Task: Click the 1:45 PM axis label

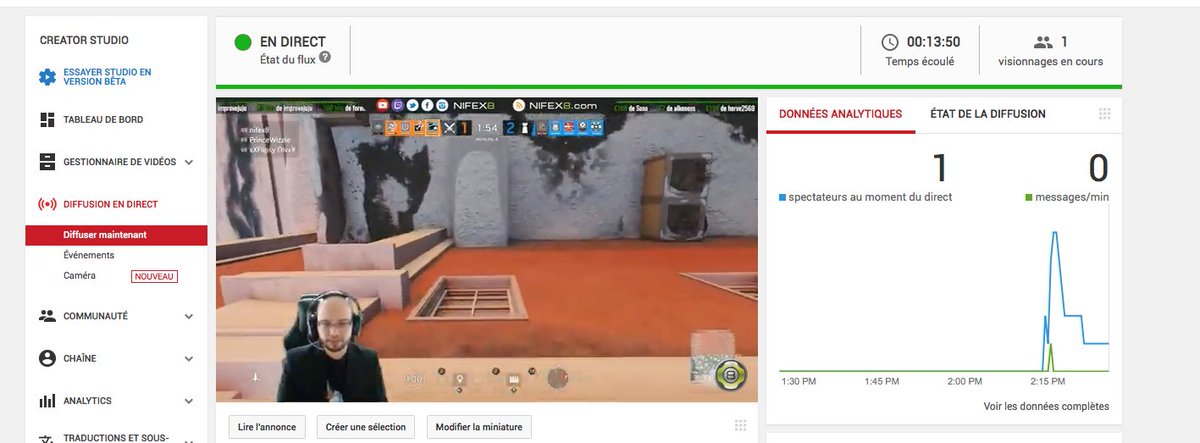Action: (881, 381)
